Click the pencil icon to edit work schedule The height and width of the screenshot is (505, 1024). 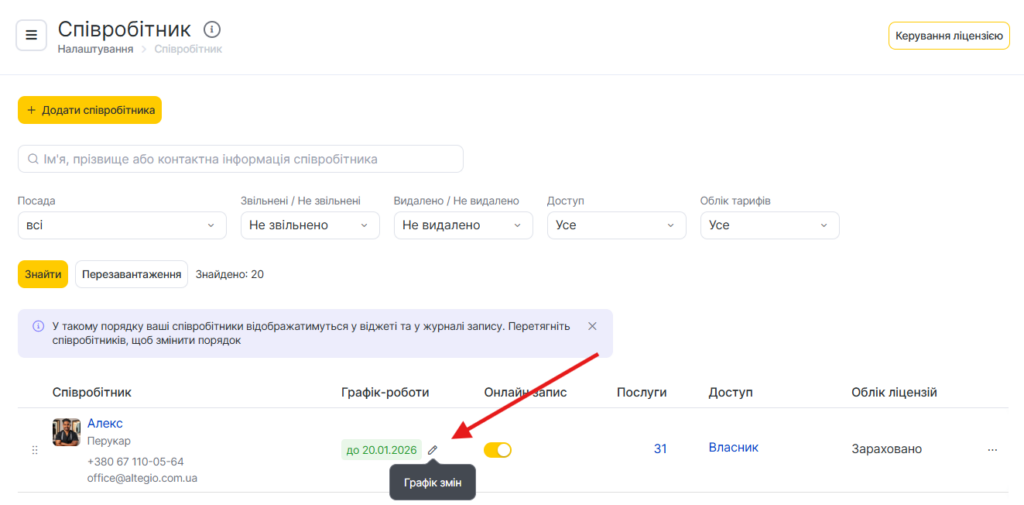coord(433,450)
